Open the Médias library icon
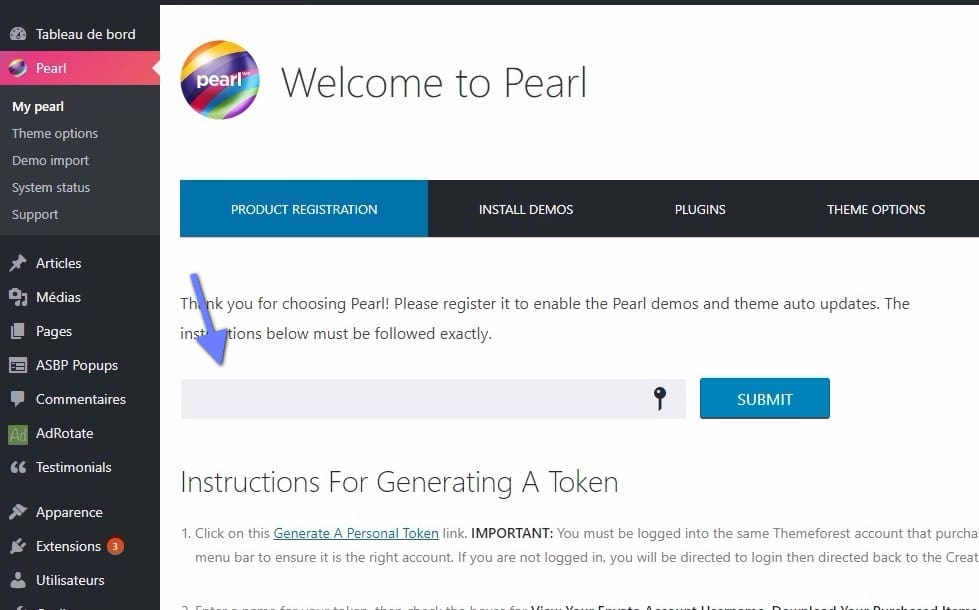 [x=20, y=297]
